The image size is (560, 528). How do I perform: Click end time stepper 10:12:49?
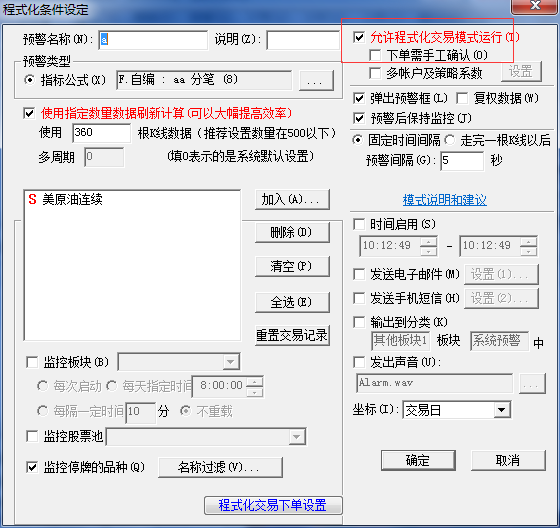point(528,246)
